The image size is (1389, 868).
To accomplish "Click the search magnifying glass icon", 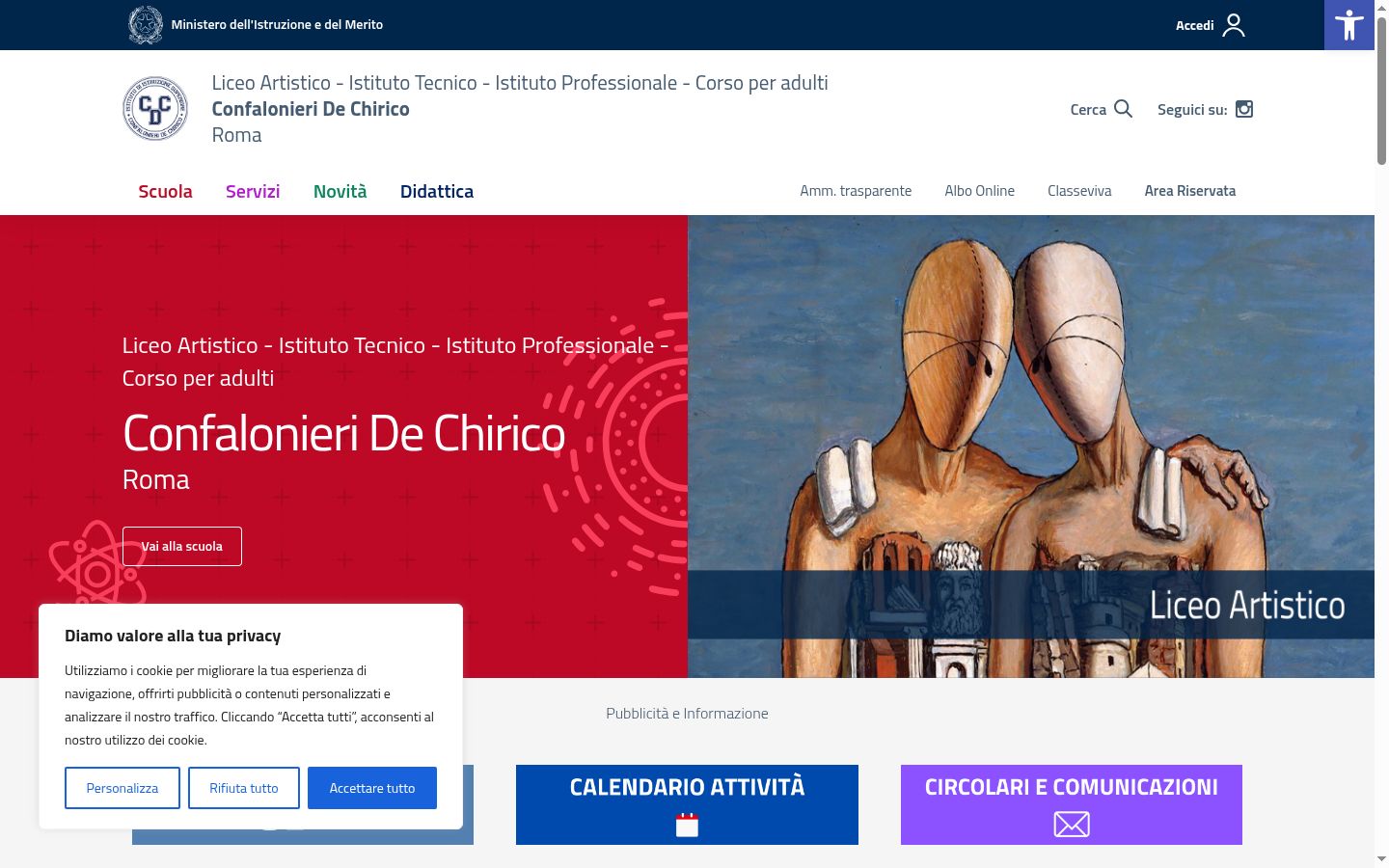I will tap(1123, 109).
